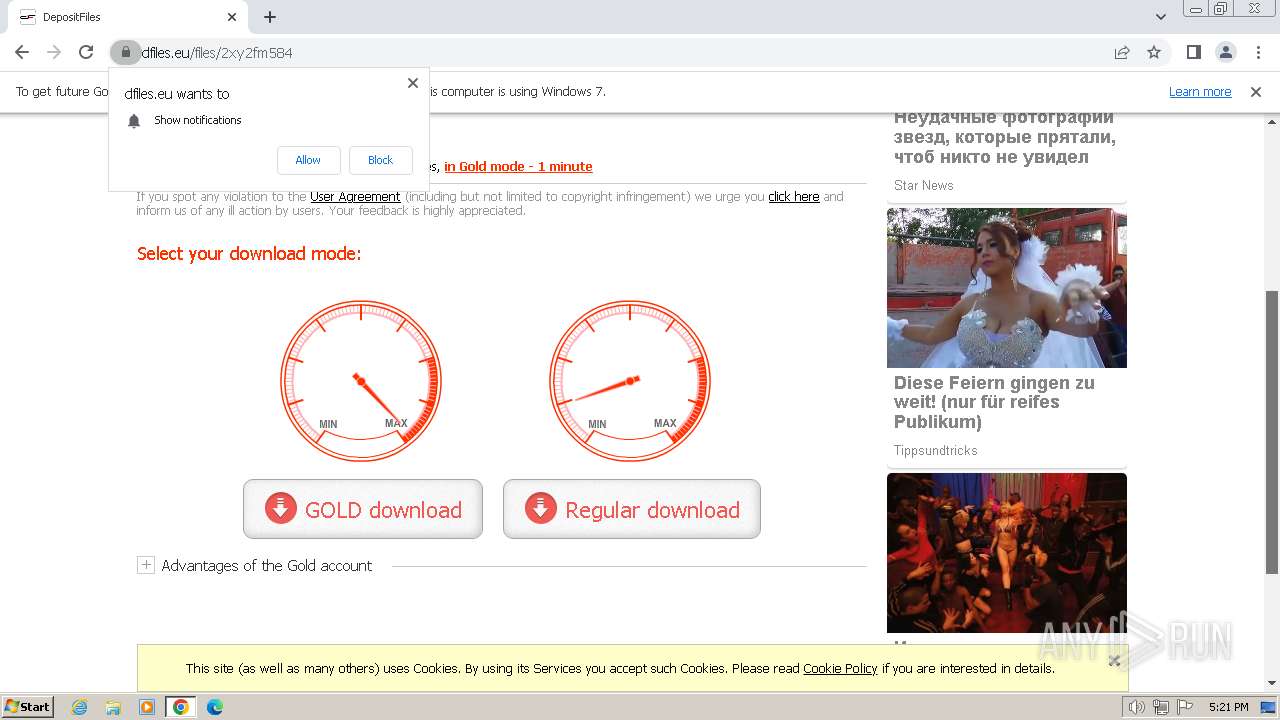
Task: Open the Windows Start menu
Action: click(28, 706)
